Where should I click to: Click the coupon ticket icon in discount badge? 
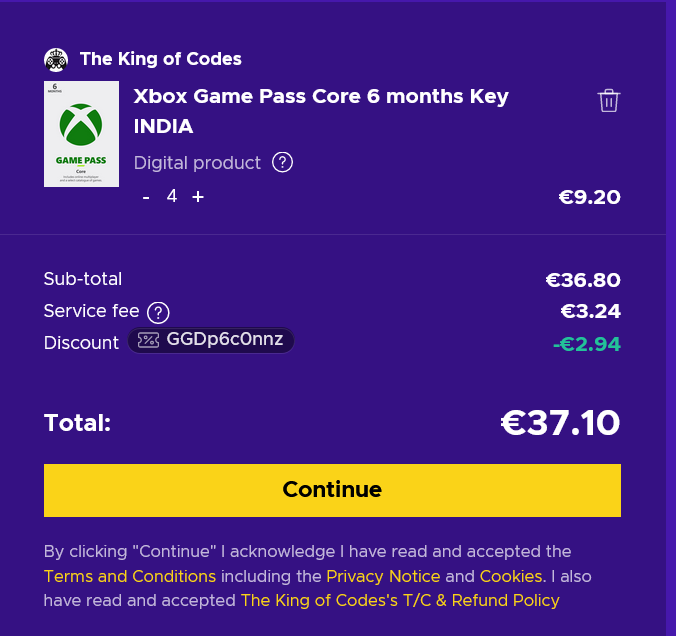coord(148,340)
